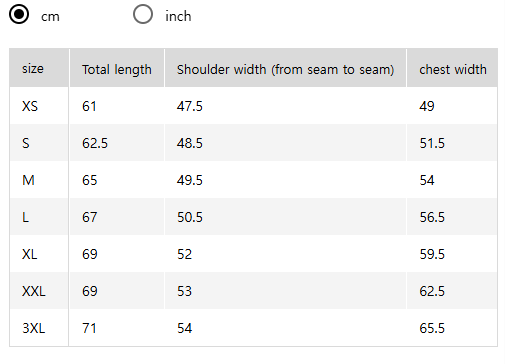Select the XXL size row label

click(34, 291)
